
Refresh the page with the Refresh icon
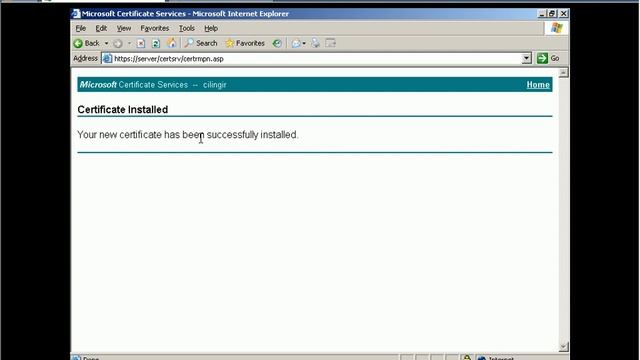click(x=156, y=43)
